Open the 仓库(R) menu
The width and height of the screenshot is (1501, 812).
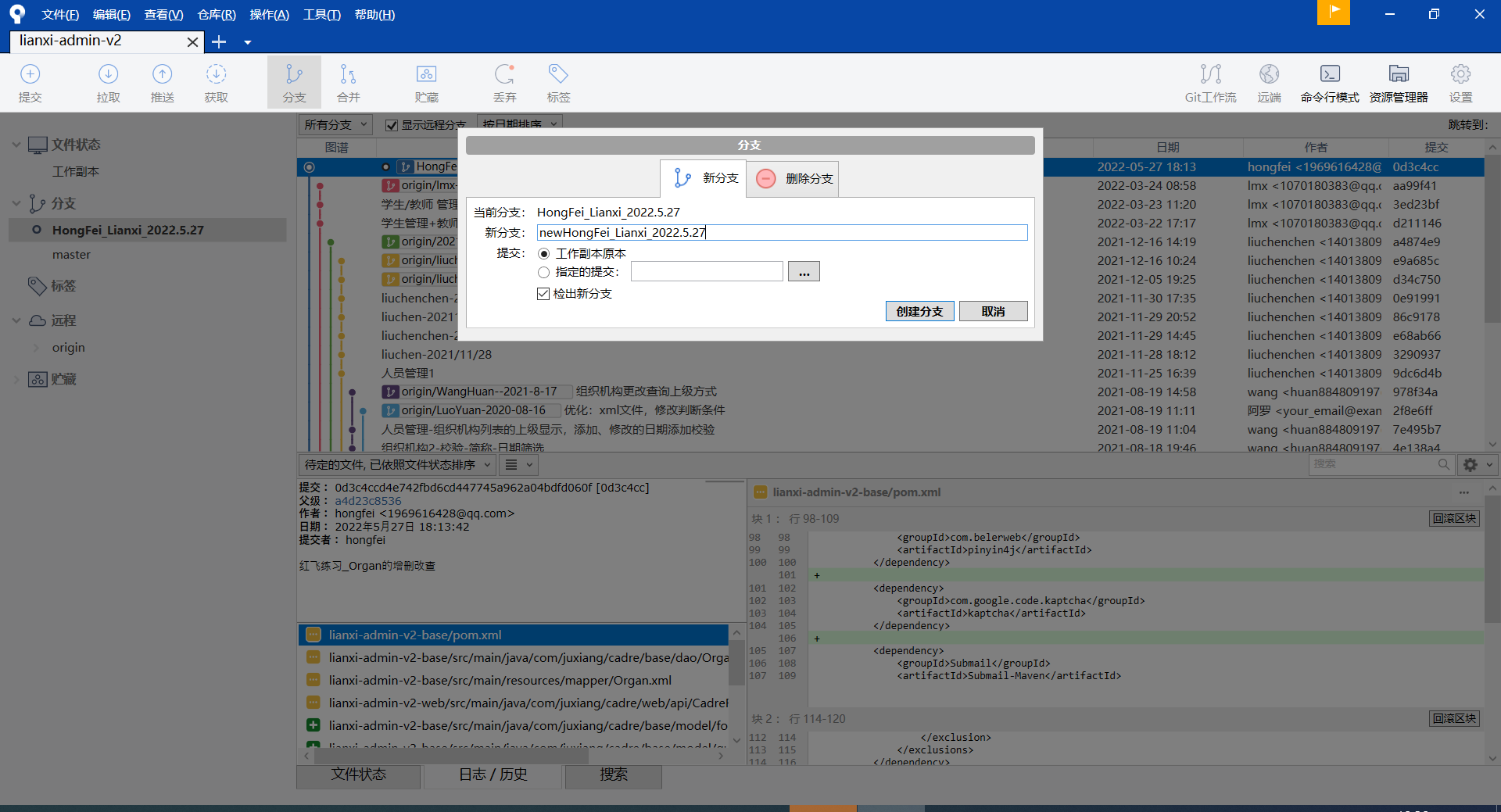point(217,15)
